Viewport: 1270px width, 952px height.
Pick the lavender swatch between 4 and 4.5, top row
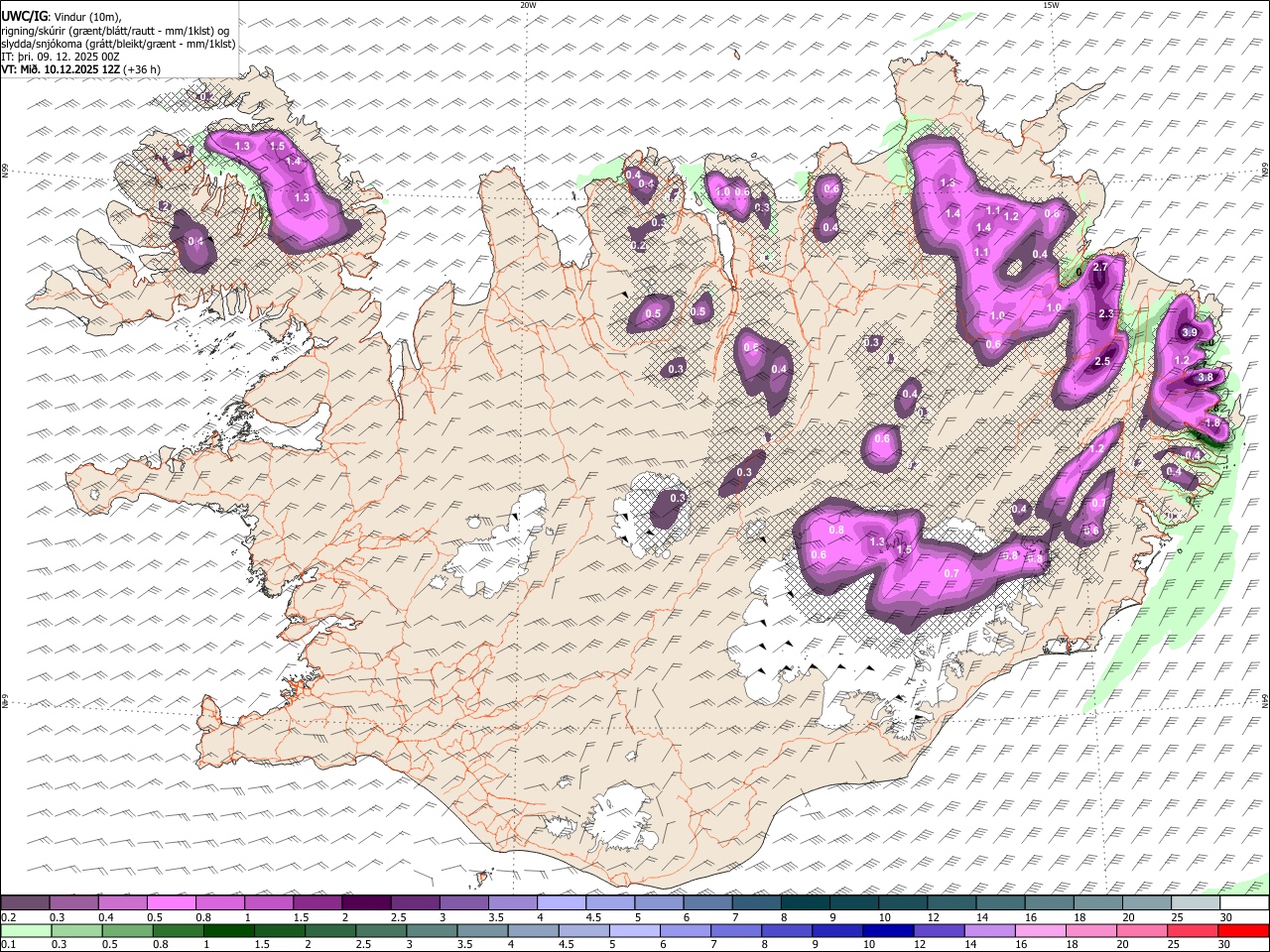coord(561,902)
